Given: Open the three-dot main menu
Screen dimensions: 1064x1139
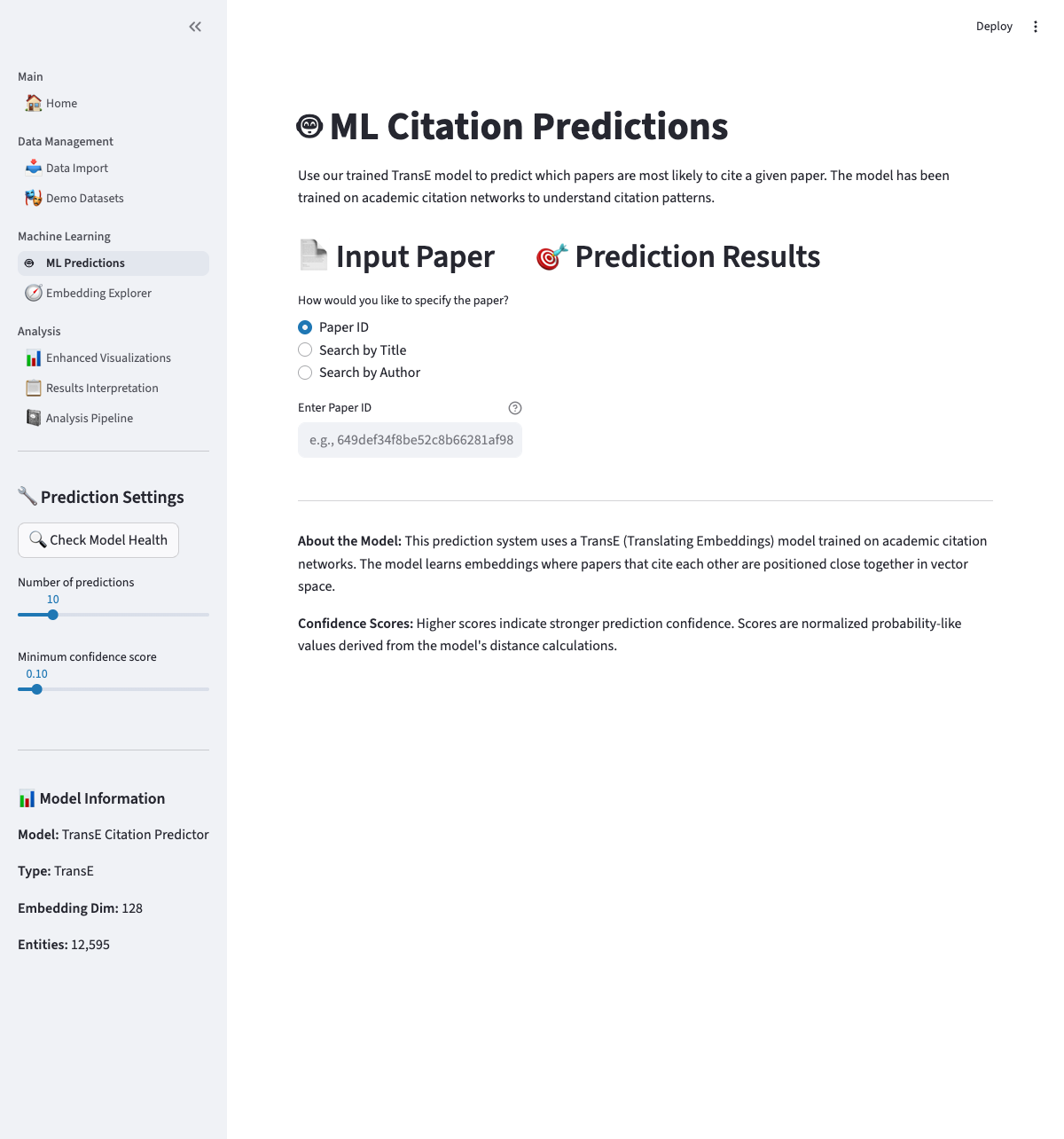Looking at the screenshot, I should tap(1035, 27).
